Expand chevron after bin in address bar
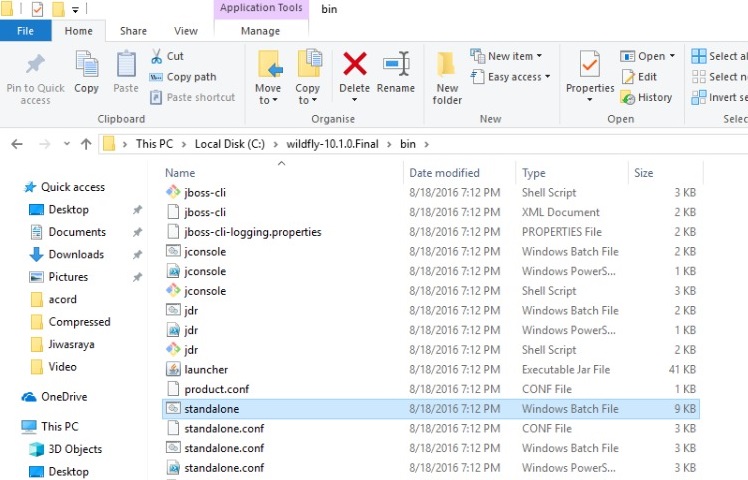The height and width of the screenshot is (480, 748). (x=426, y=144)
